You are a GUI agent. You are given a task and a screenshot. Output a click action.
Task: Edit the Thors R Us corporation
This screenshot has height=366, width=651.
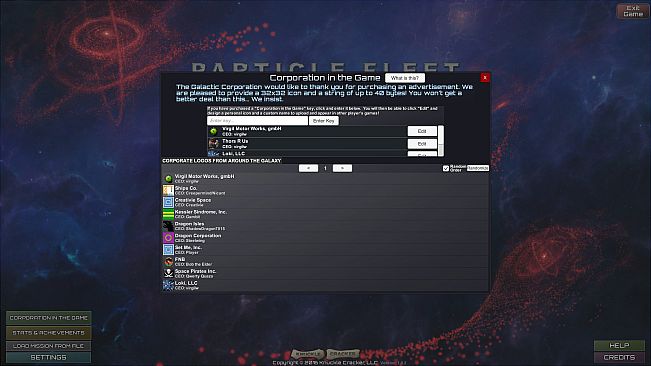[422, 144]
